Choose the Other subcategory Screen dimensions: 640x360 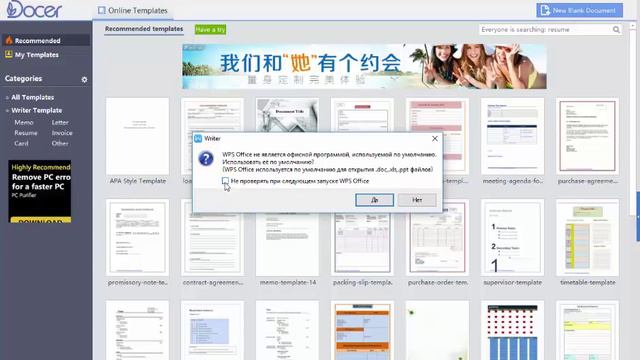click(60, 143)
